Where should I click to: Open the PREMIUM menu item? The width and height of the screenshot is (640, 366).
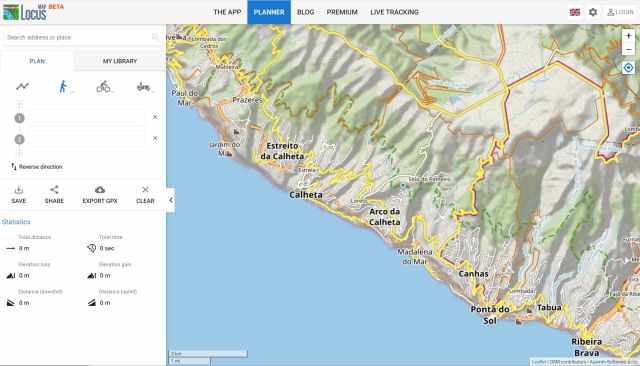tap(342, 12)
